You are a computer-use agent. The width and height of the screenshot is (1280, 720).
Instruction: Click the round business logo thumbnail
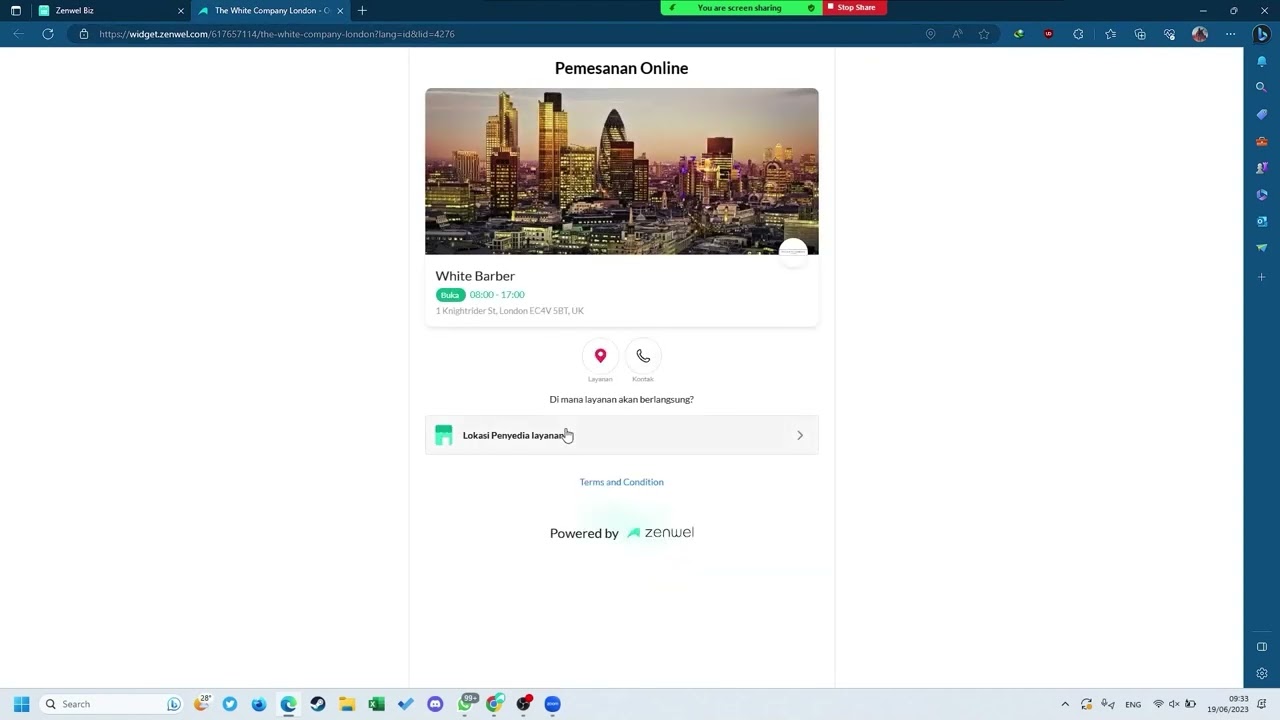[793, 252]
